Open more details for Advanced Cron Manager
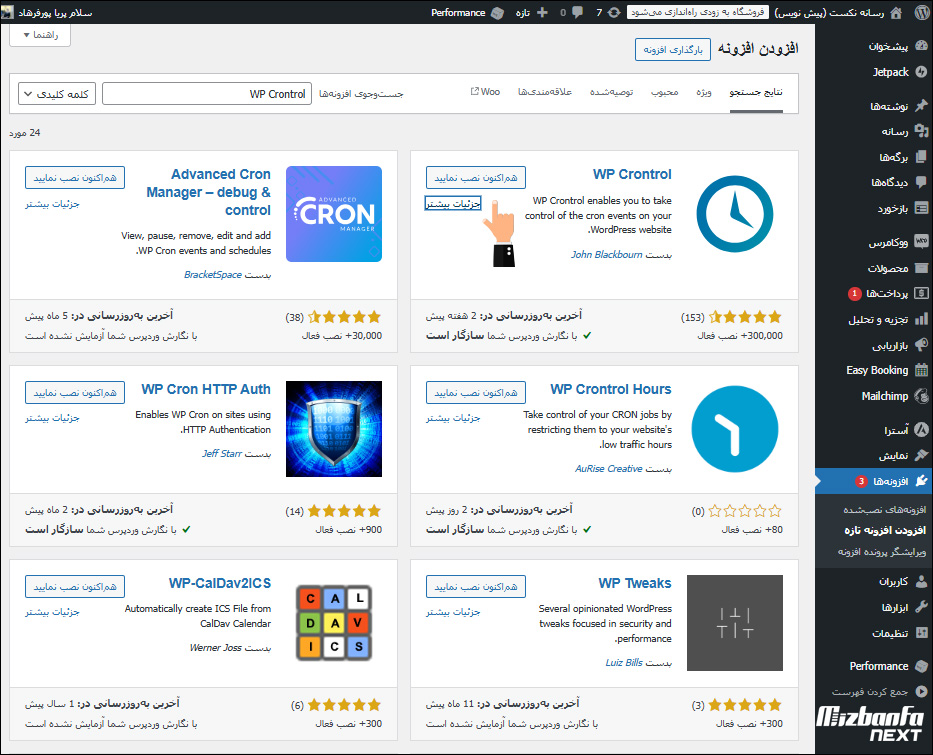The image size is (933, 755). [52, 204]
